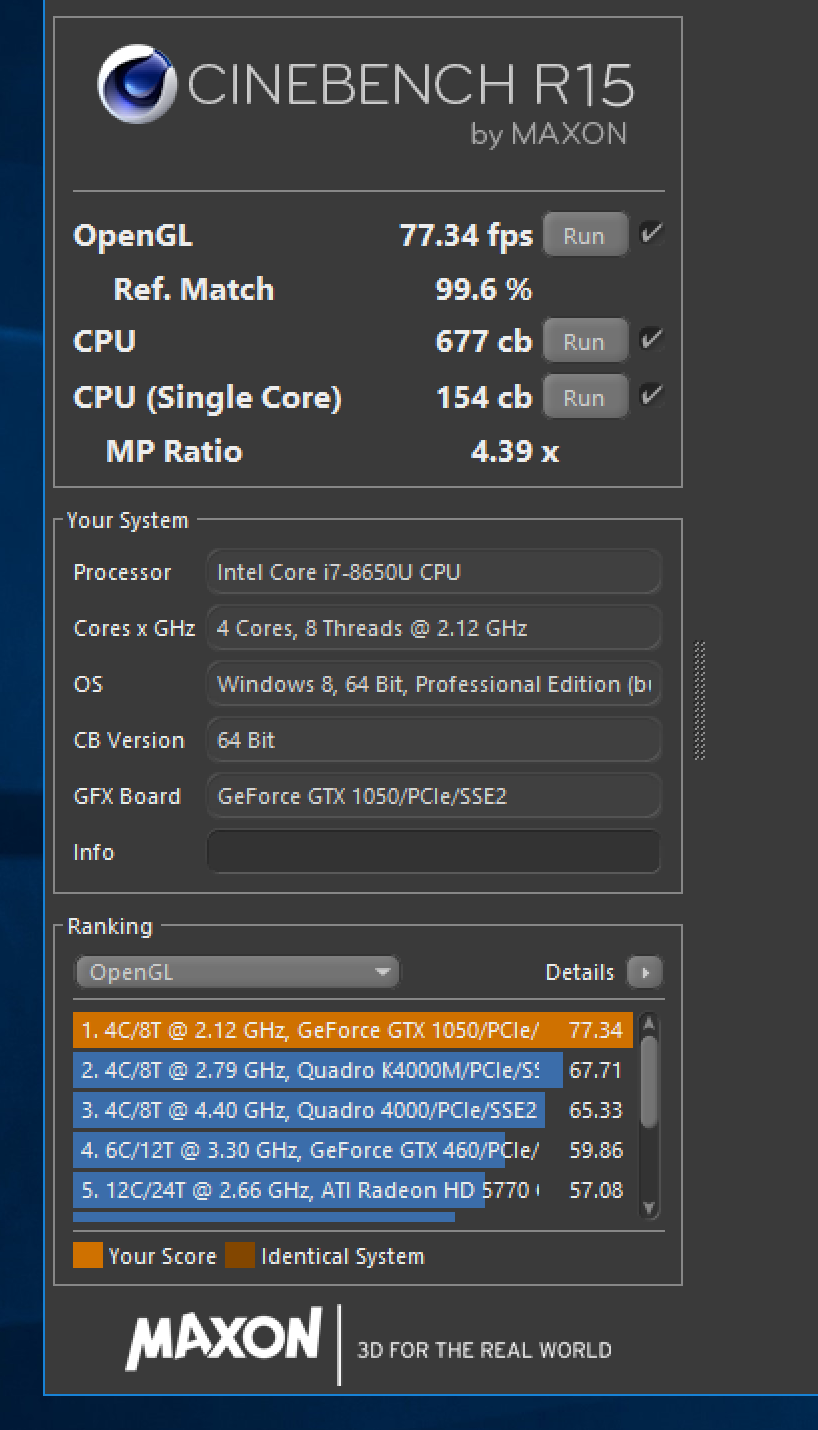The image size is (818, 1430).
Task: Select ranking entry 5 ATI Radeon HD 5770
Action: tap(353, 1190)
